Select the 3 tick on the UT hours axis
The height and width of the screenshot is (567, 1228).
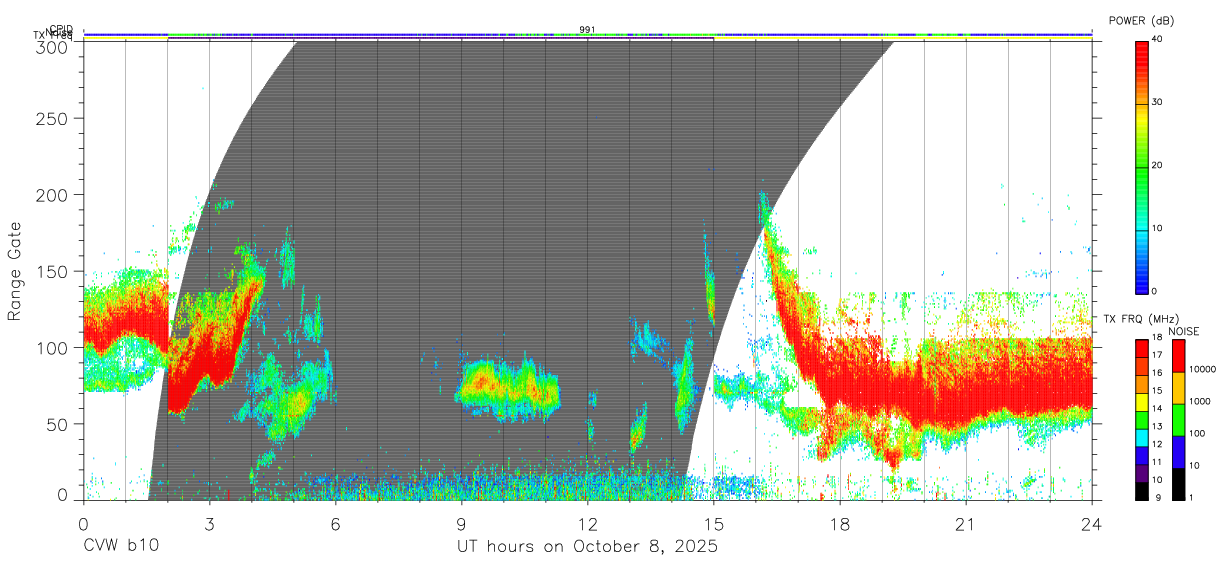(x=209, y=524)
